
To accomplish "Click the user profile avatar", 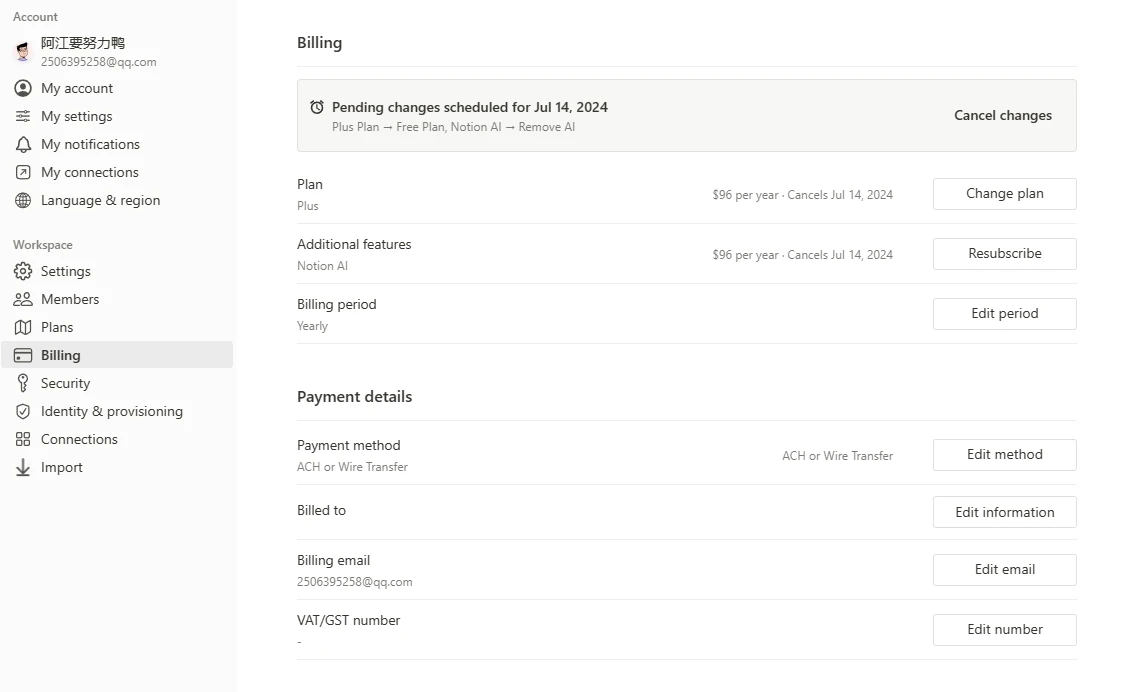I will (23, 52).
